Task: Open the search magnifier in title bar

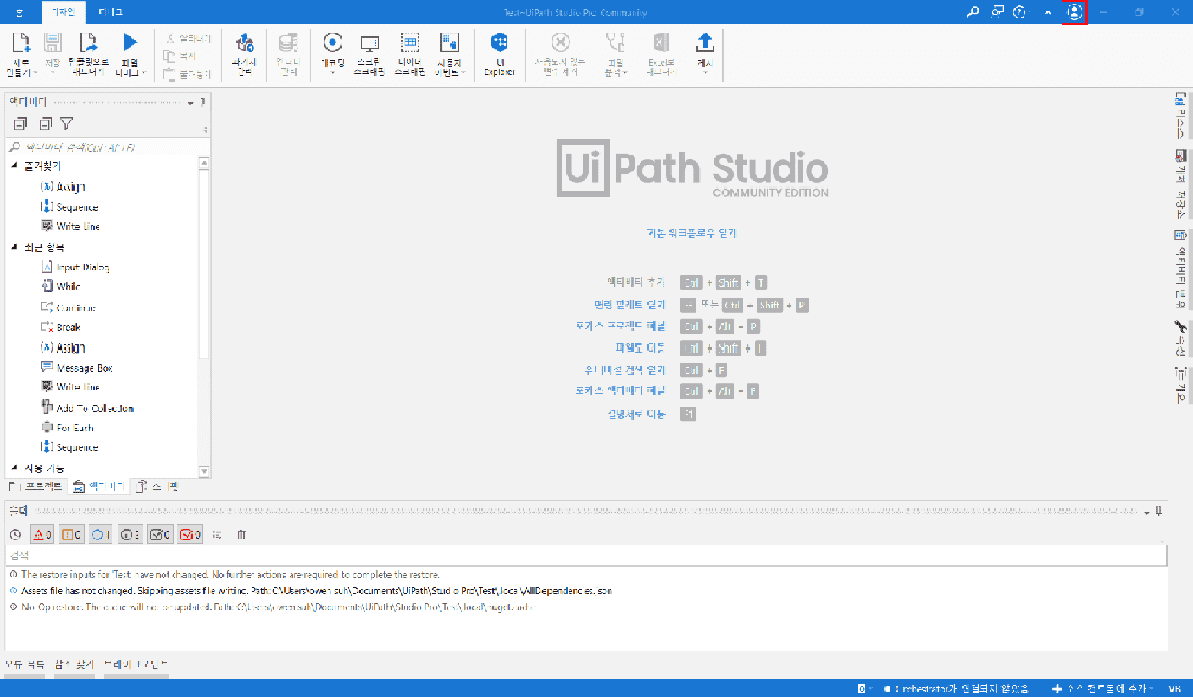Action: [972, 11]
